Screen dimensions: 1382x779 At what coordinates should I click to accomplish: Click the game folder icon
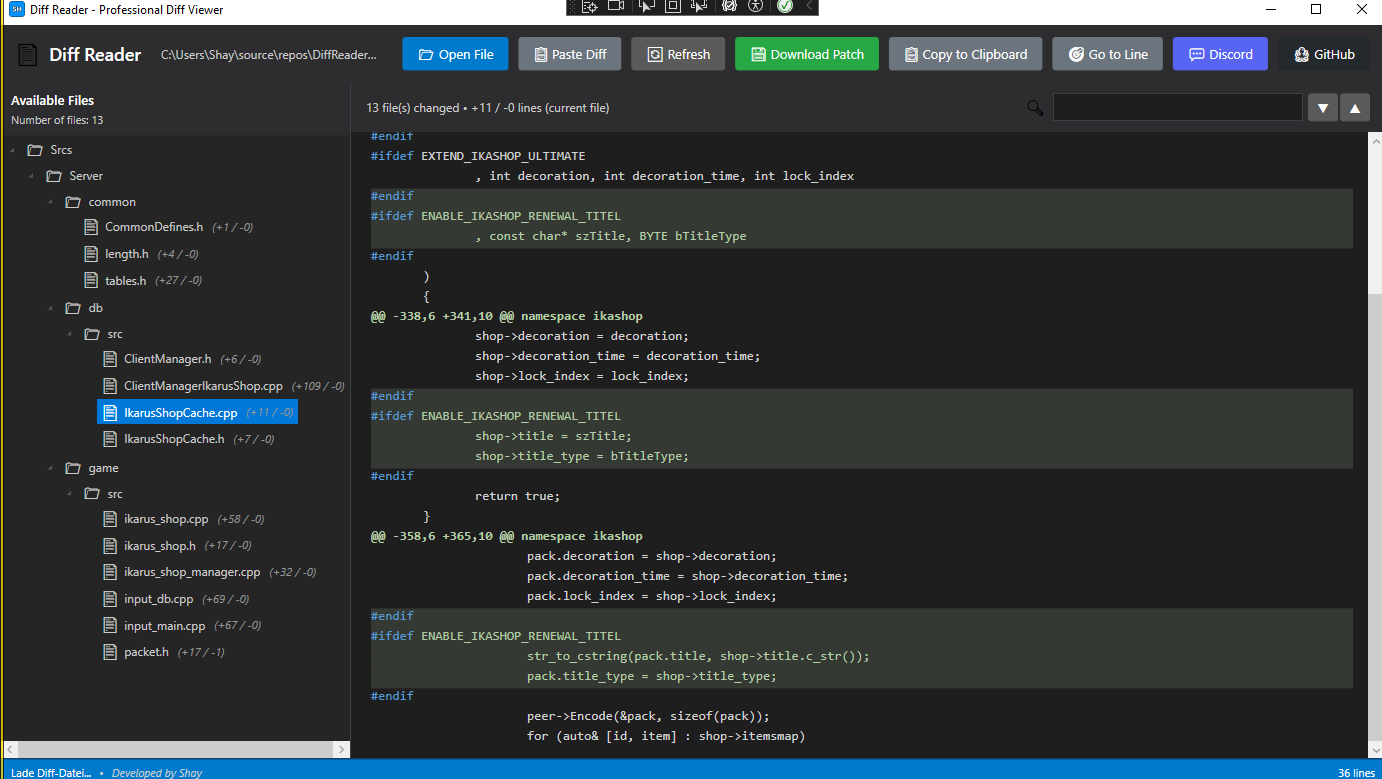pyautogui.click(x=73, y=468)
